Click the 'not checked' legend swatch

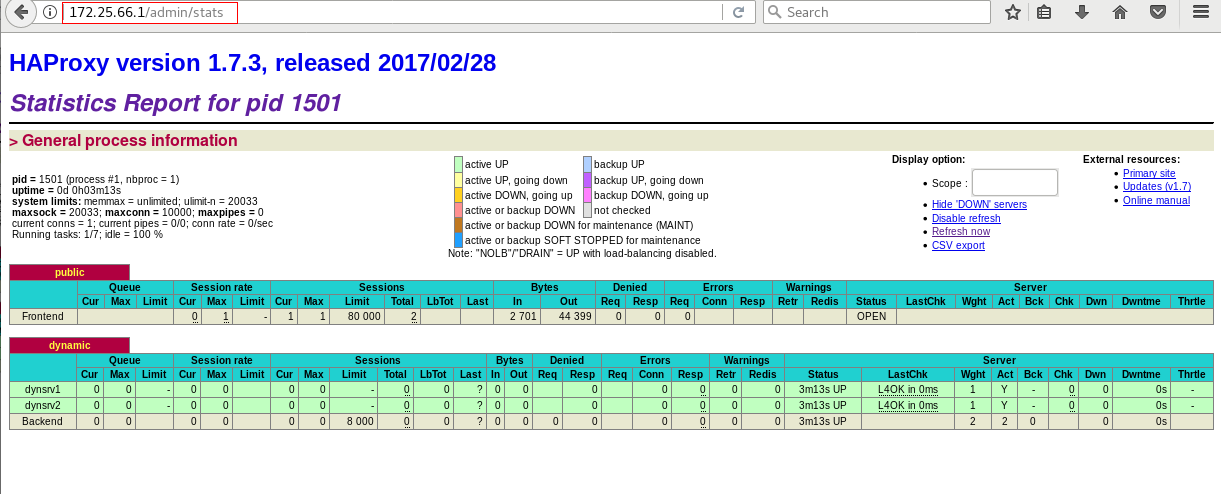pos(587,210)
